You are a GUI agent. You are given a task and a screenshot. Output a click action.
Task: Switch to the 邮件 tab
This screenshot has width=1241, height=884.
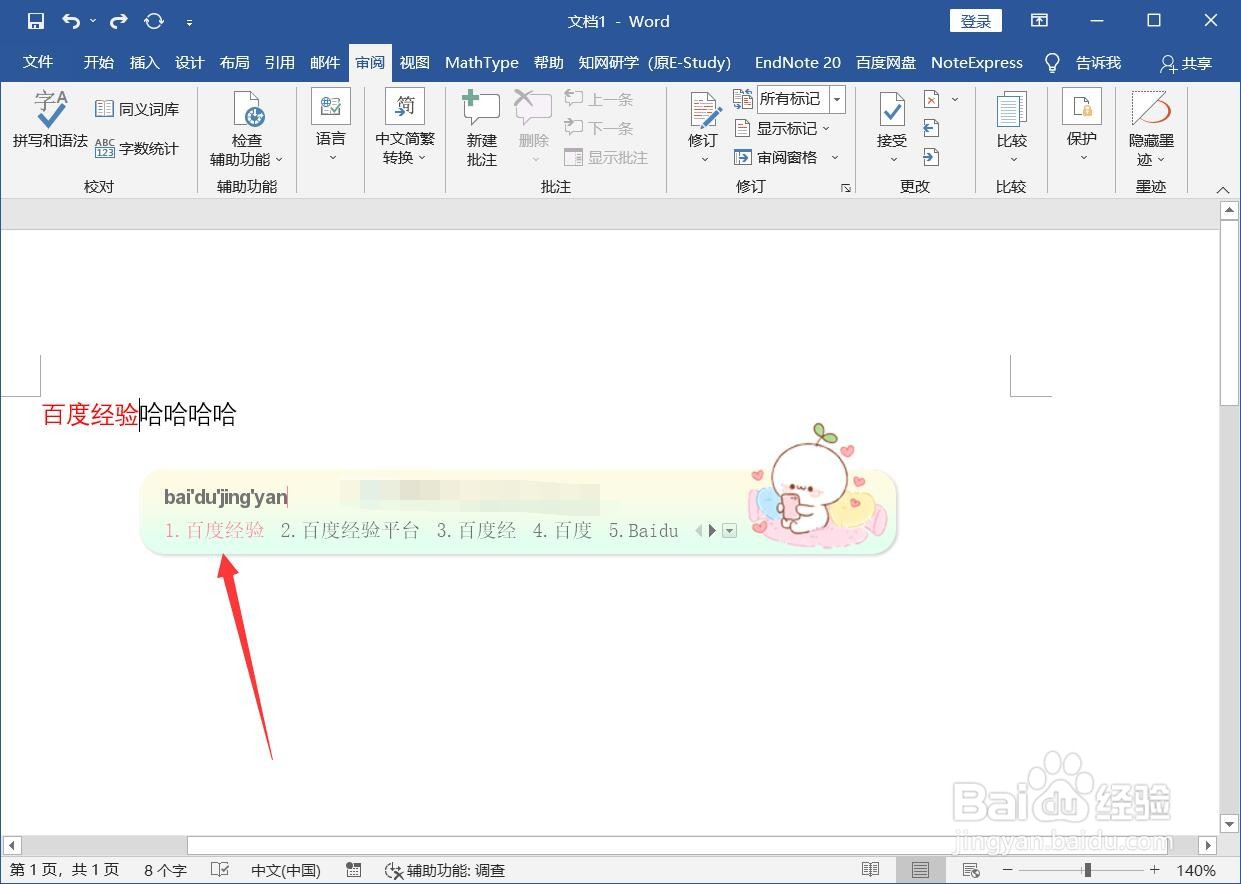tap(325, 62)
